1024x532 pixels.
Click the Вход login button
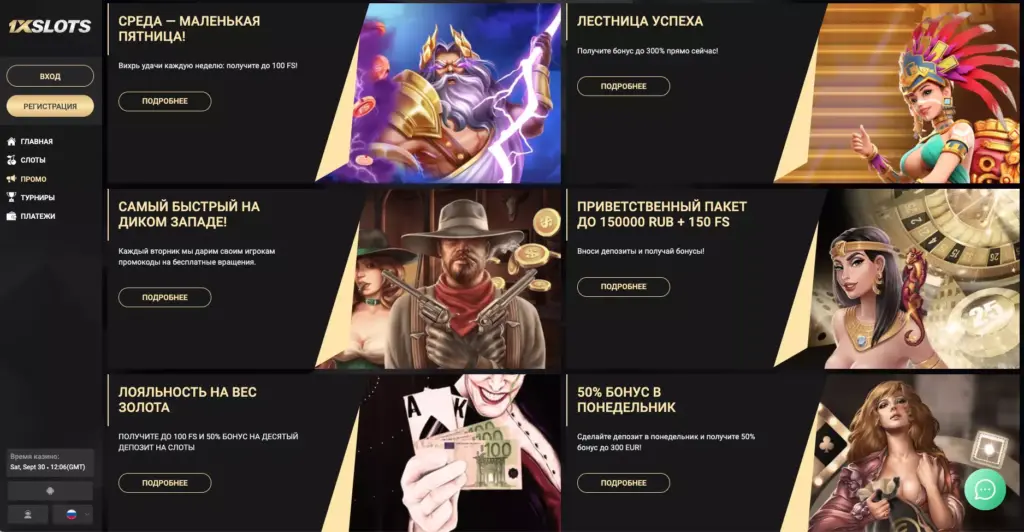coord(50,76)
